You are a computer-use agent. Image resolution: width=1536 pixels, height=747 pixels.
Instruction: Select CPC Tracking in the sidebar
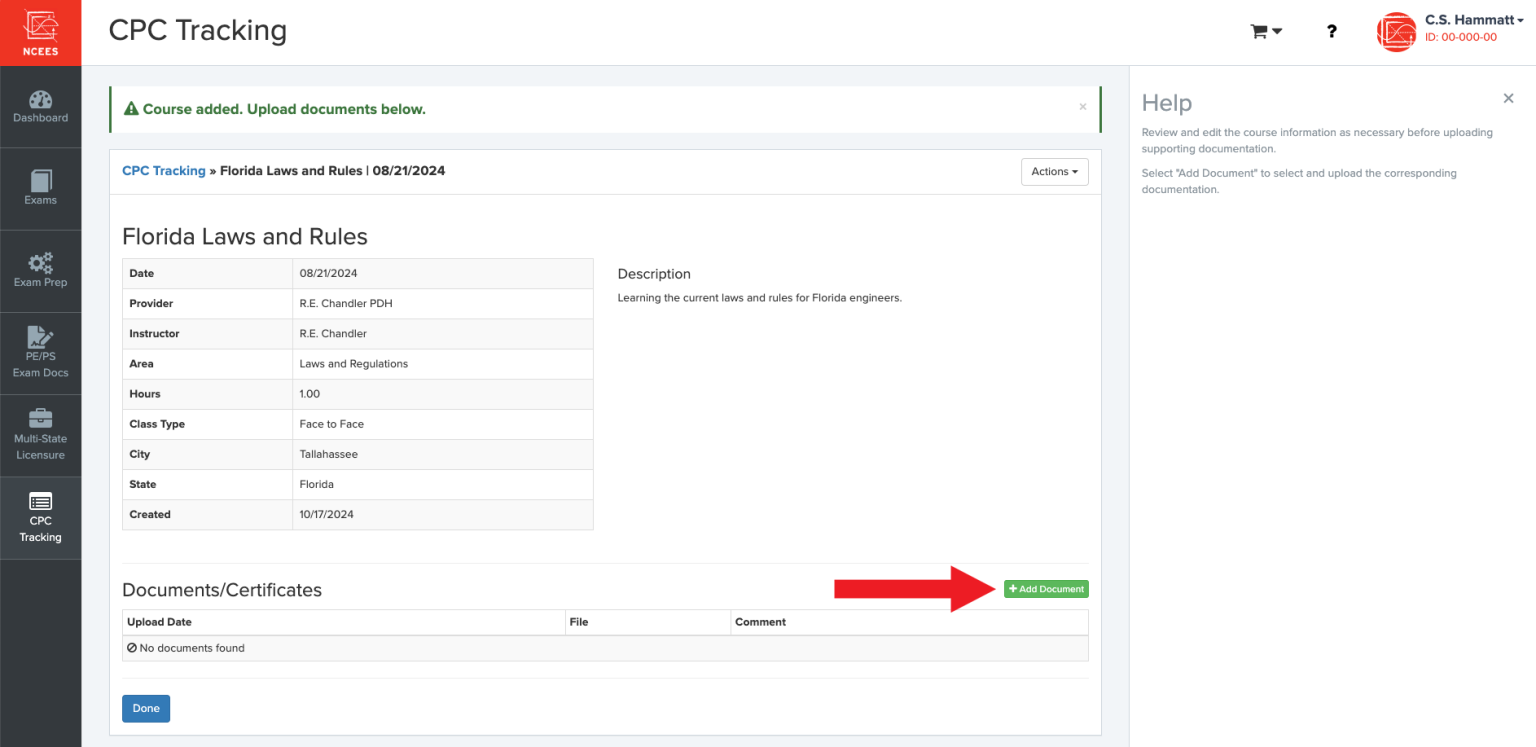pyautogui.click(x=40, y=517)
